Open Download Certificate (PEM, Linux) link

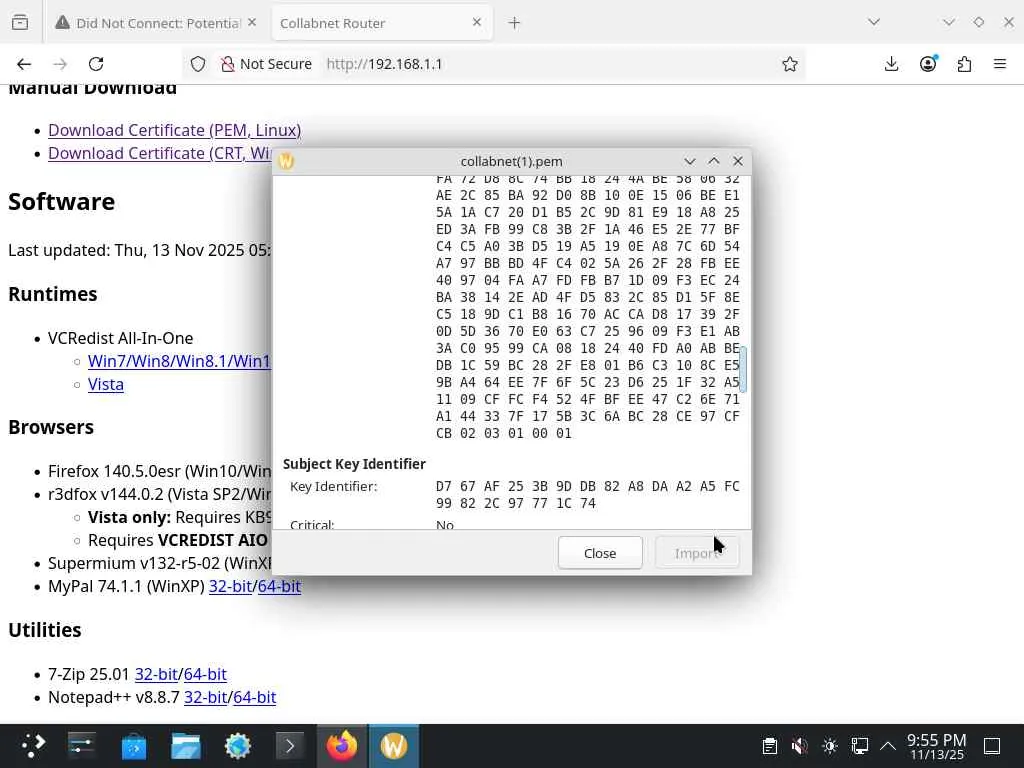click(x=174, y=130)
